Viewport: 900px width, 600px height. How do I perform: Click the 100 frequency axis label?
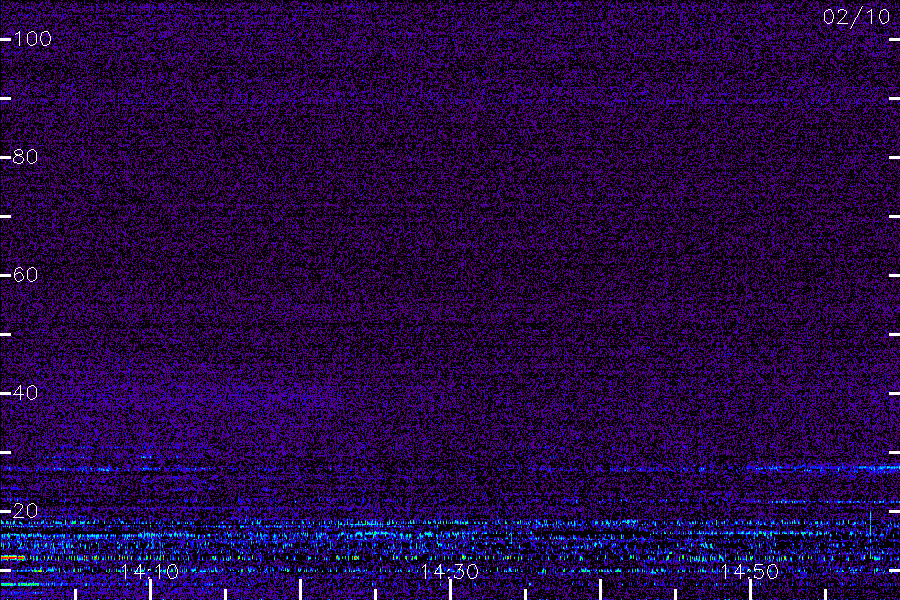(32, 39)
